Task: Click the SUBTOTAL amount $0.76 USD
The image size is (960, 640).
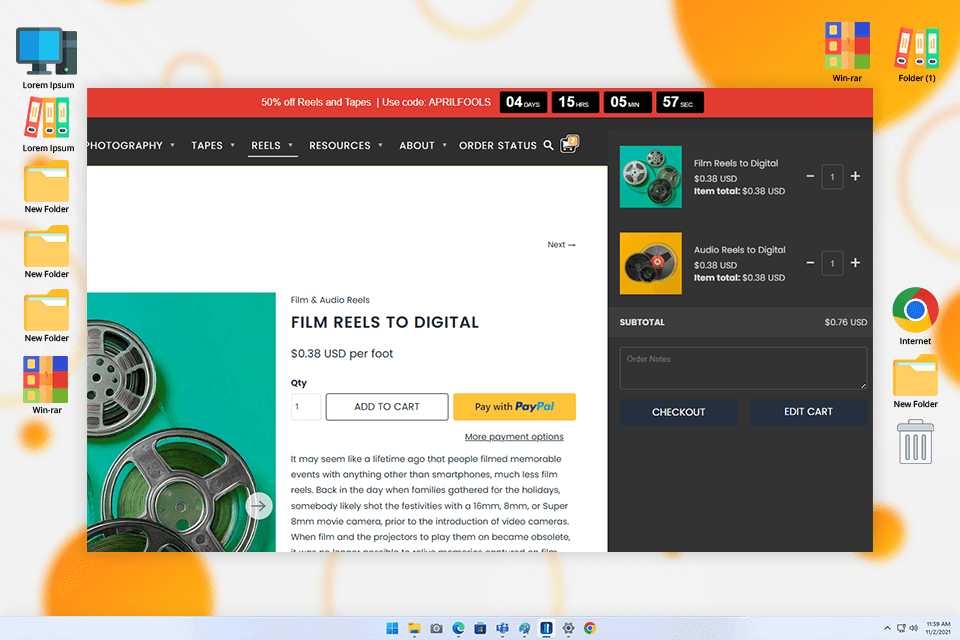Action: pyautogui.click(x=846, y=322)
